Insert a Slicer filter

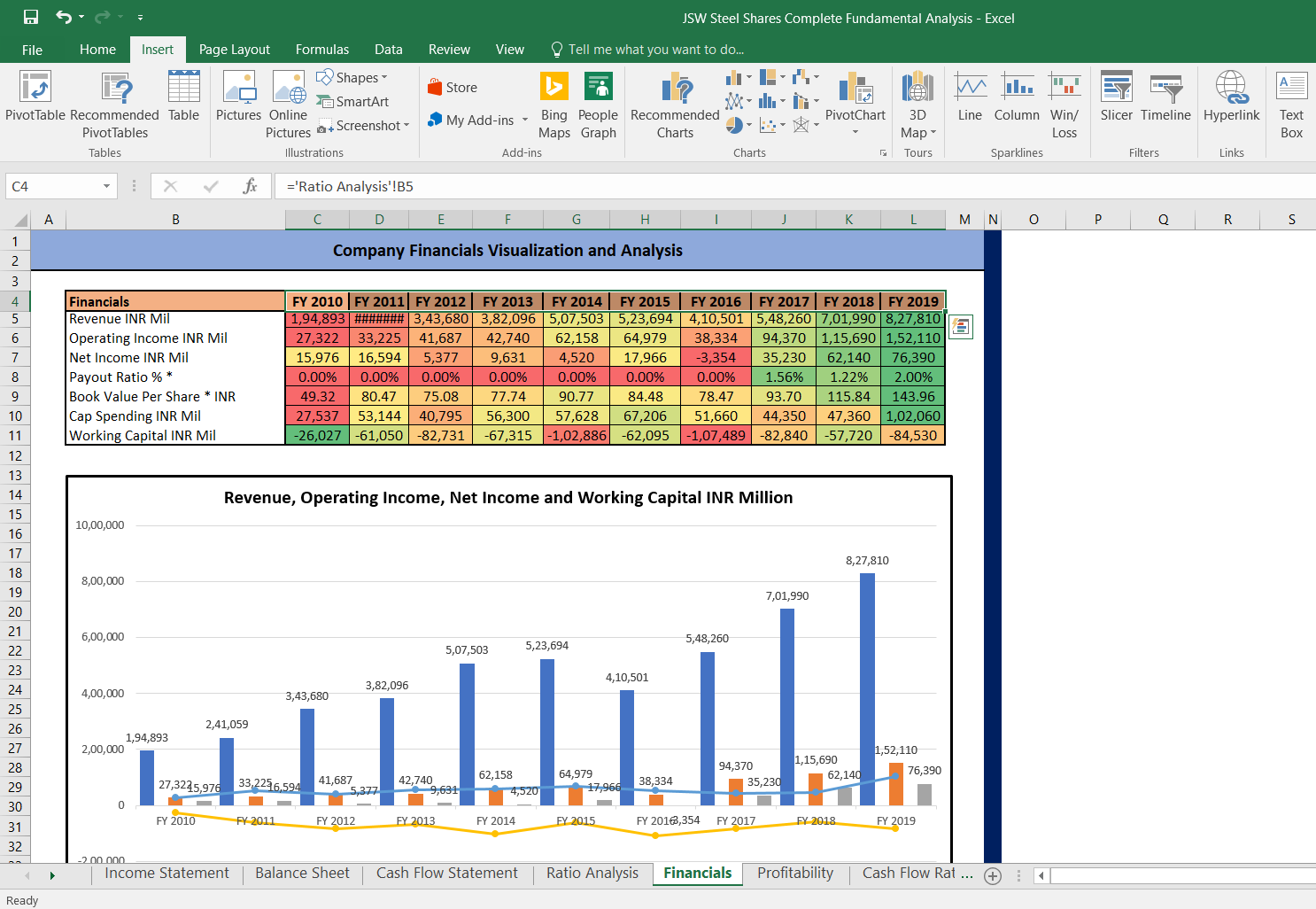point(1117,97)
